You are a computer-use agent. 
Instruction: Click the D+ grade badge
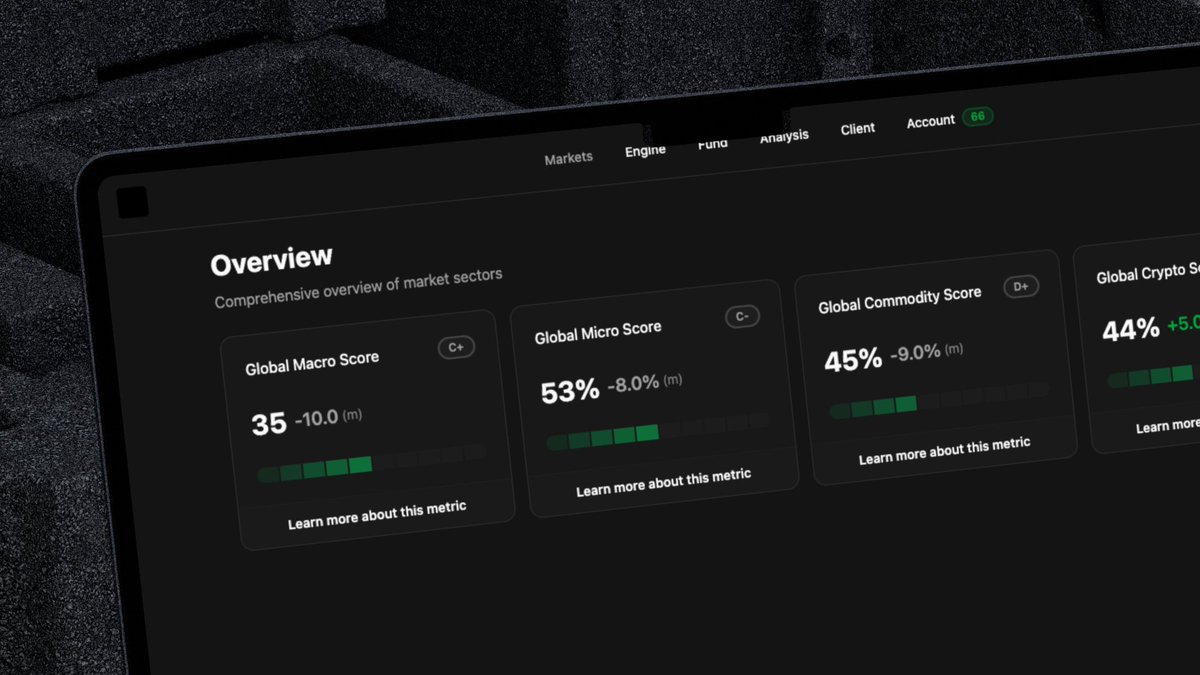(x=1021, y=287)
